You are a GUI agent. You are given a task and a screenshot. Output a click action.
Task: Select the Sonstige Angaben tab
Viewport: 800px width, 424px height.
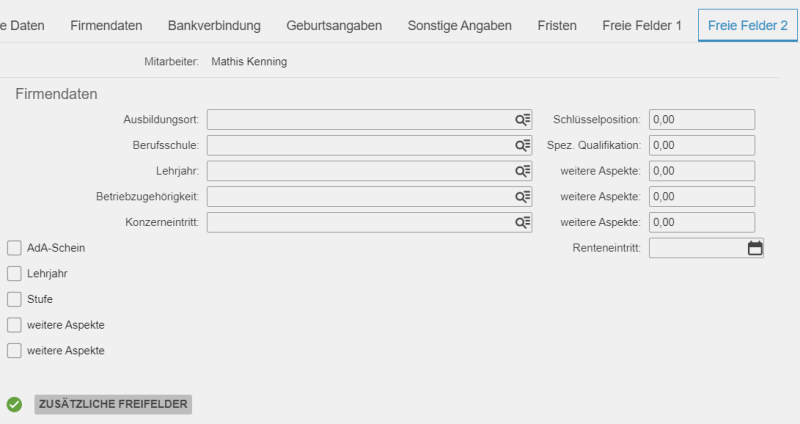click(460, 26)
